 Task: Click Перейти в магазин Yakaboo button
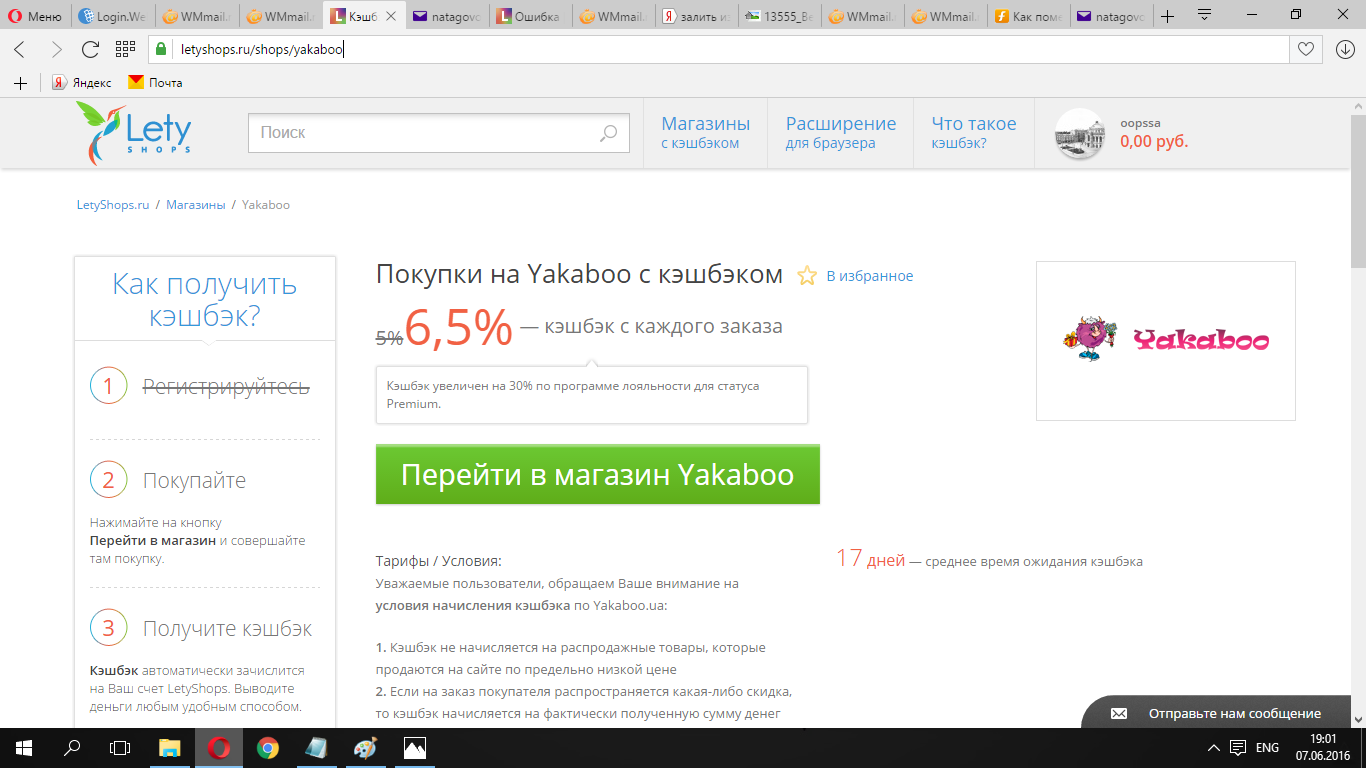tap(598, 474)
